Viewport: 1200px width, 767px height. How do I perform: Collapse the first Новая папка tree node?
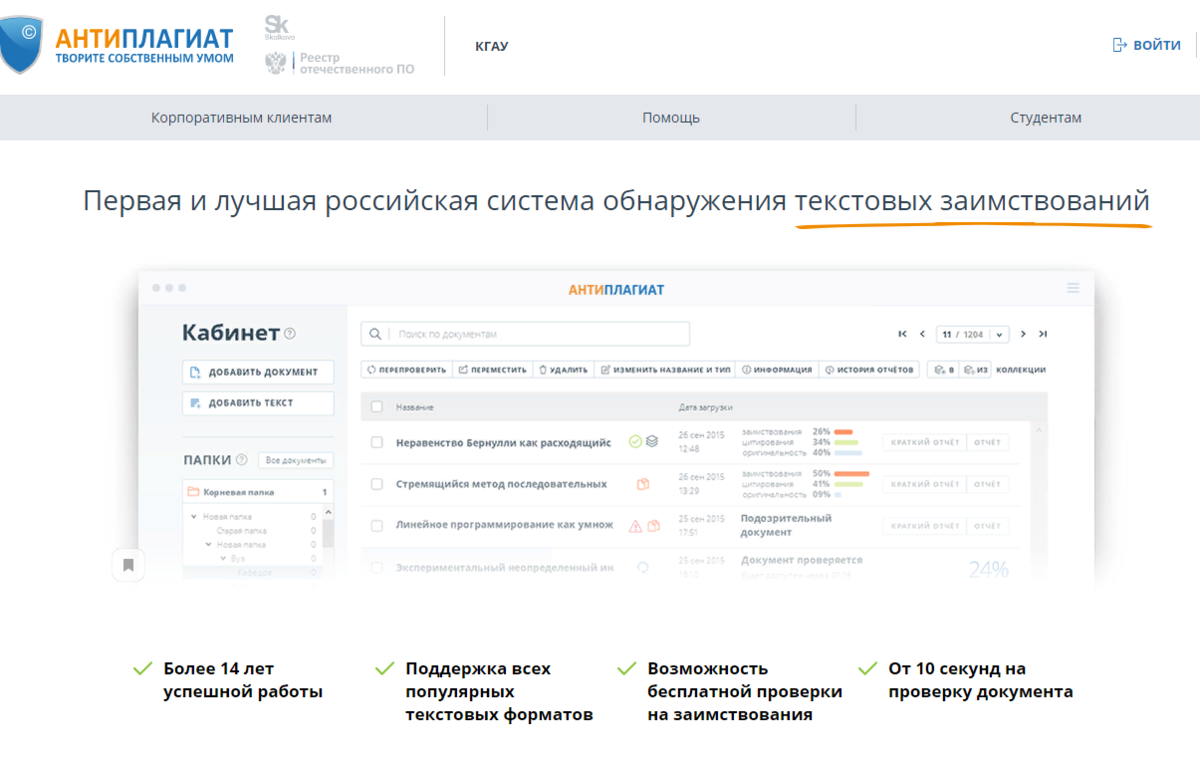tap(194, 517)
